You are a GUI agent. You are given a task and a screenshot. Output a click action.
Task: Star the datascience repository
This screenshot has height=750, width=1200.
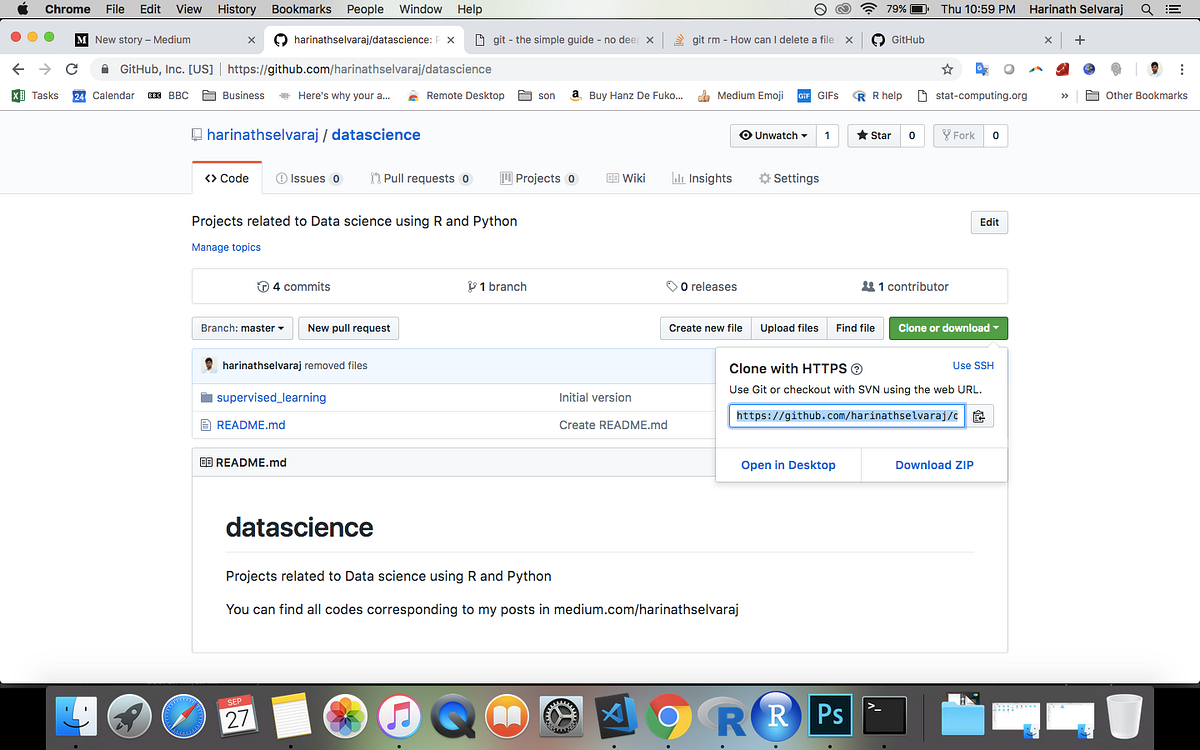(872, 135)
